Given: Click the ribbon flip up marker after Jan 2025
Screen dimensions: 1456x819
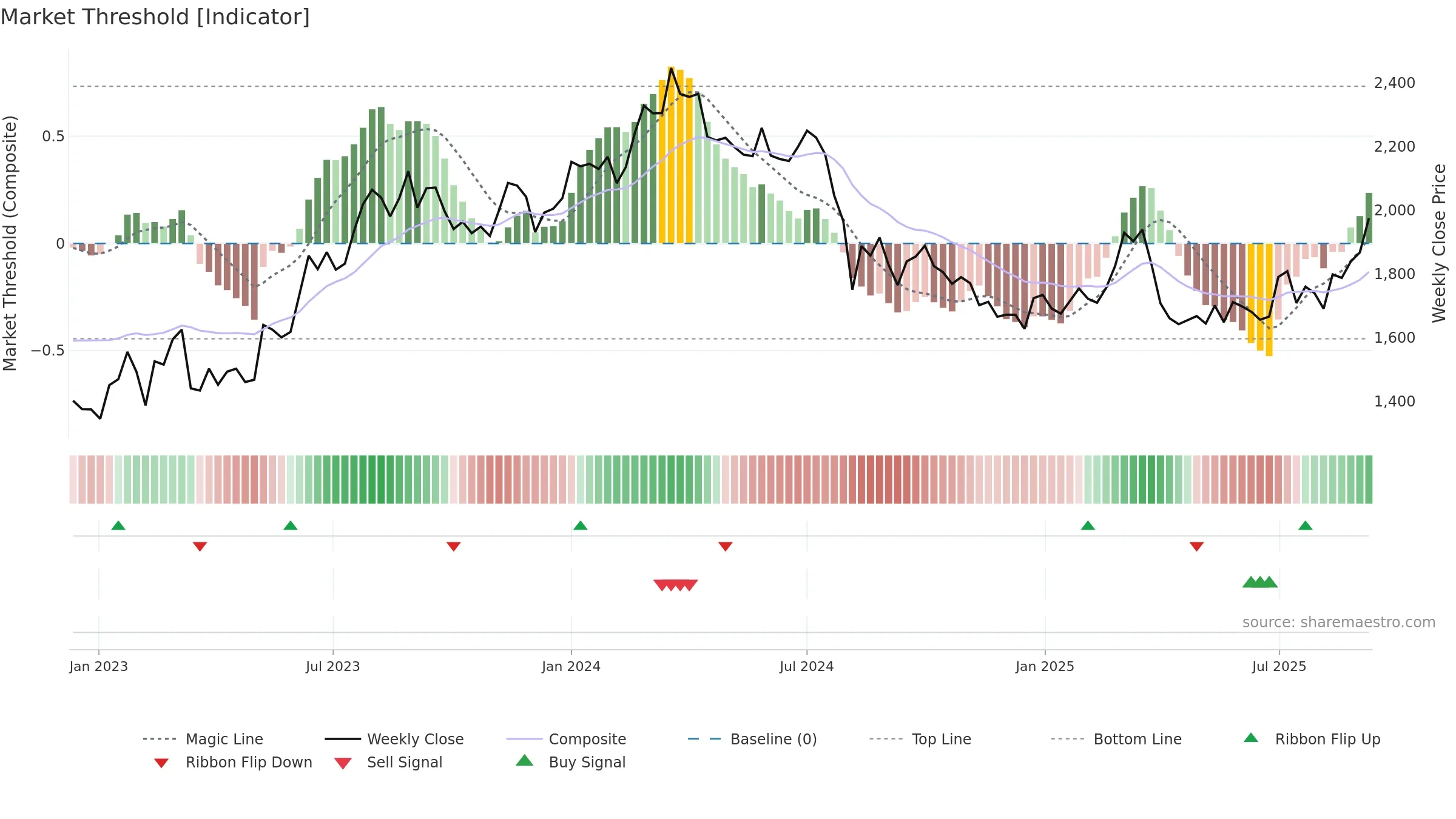Looking at the screenshot, I should click(1088, 525).
